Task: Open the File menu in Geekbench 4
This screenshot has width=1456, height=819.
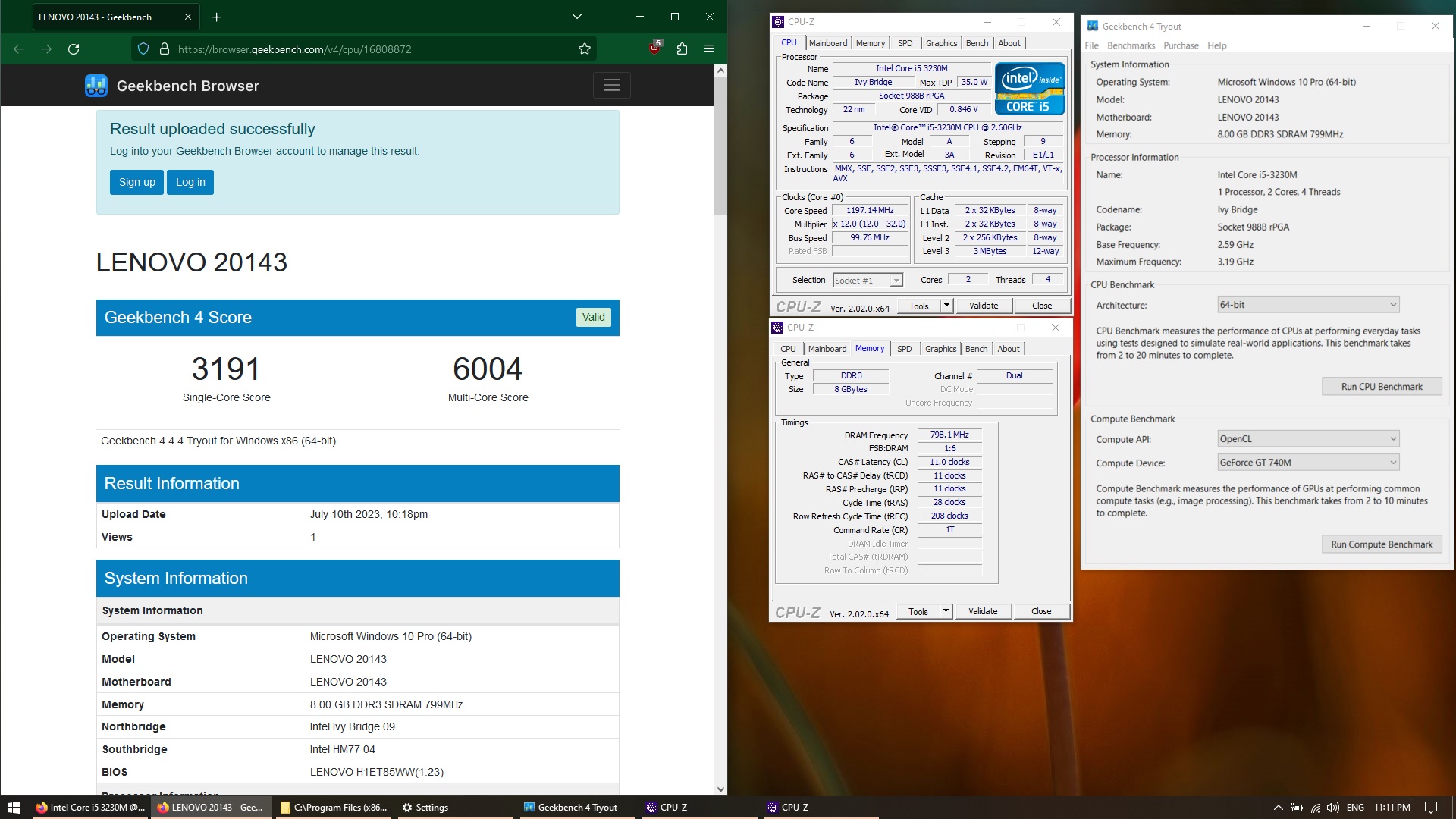Action: pos(1092,45)
